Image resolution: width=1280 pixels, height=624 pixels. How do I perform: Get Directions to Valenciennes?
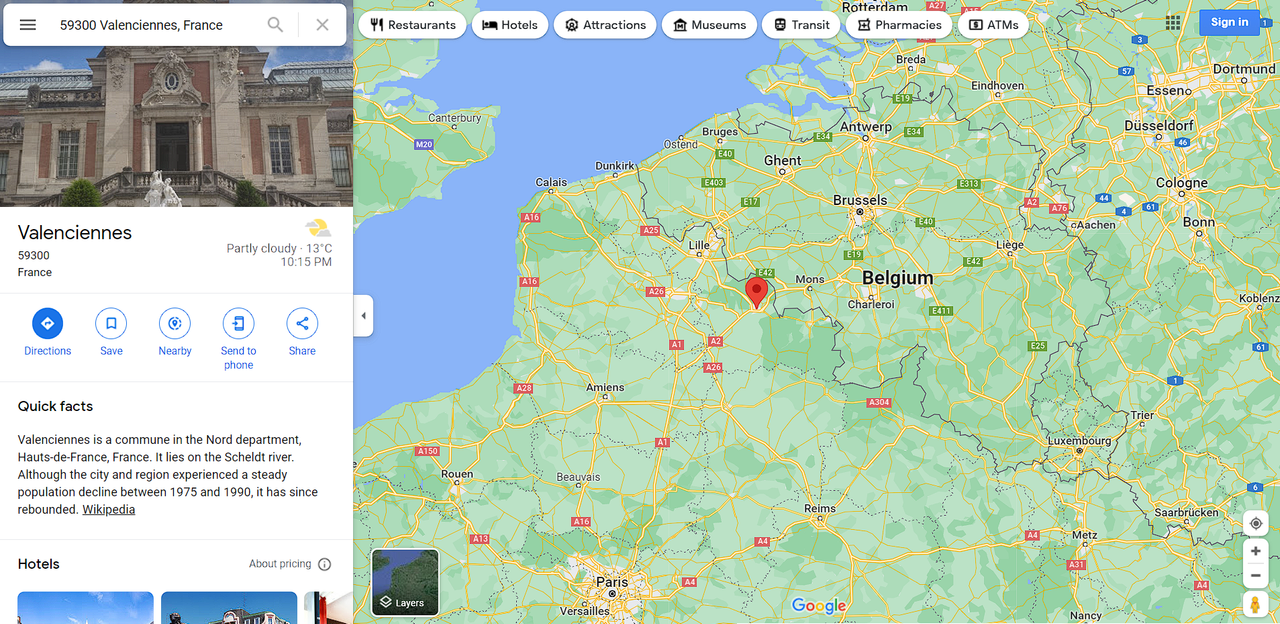point(47,332)
